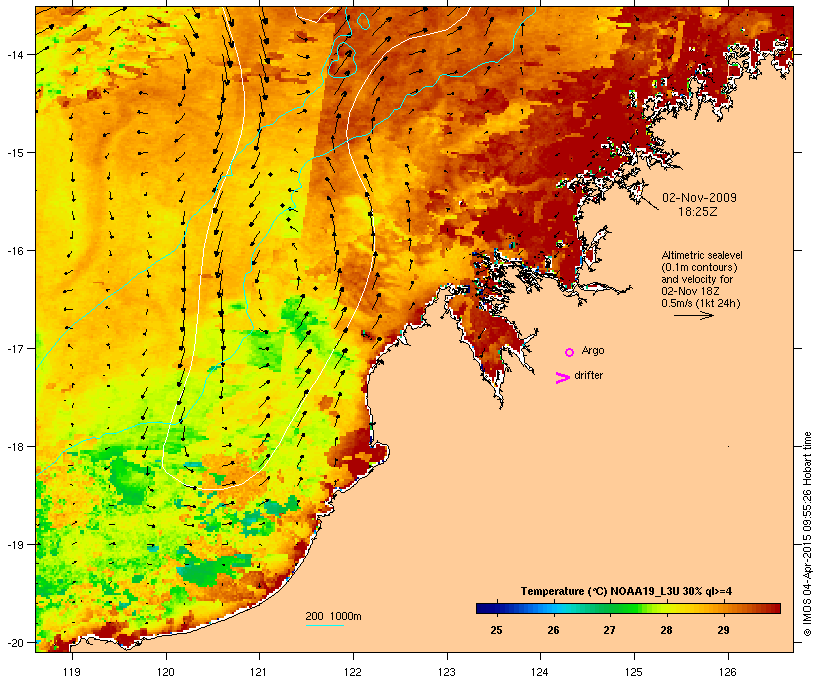Click the 120 longitude axis label
The height and width of the screenshot is (680, 820).
(x=166, y=672)
